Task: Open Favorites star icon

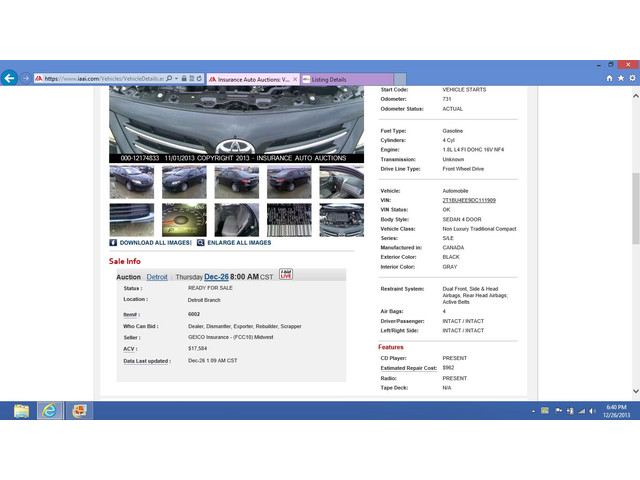Action: coord(621,78)
